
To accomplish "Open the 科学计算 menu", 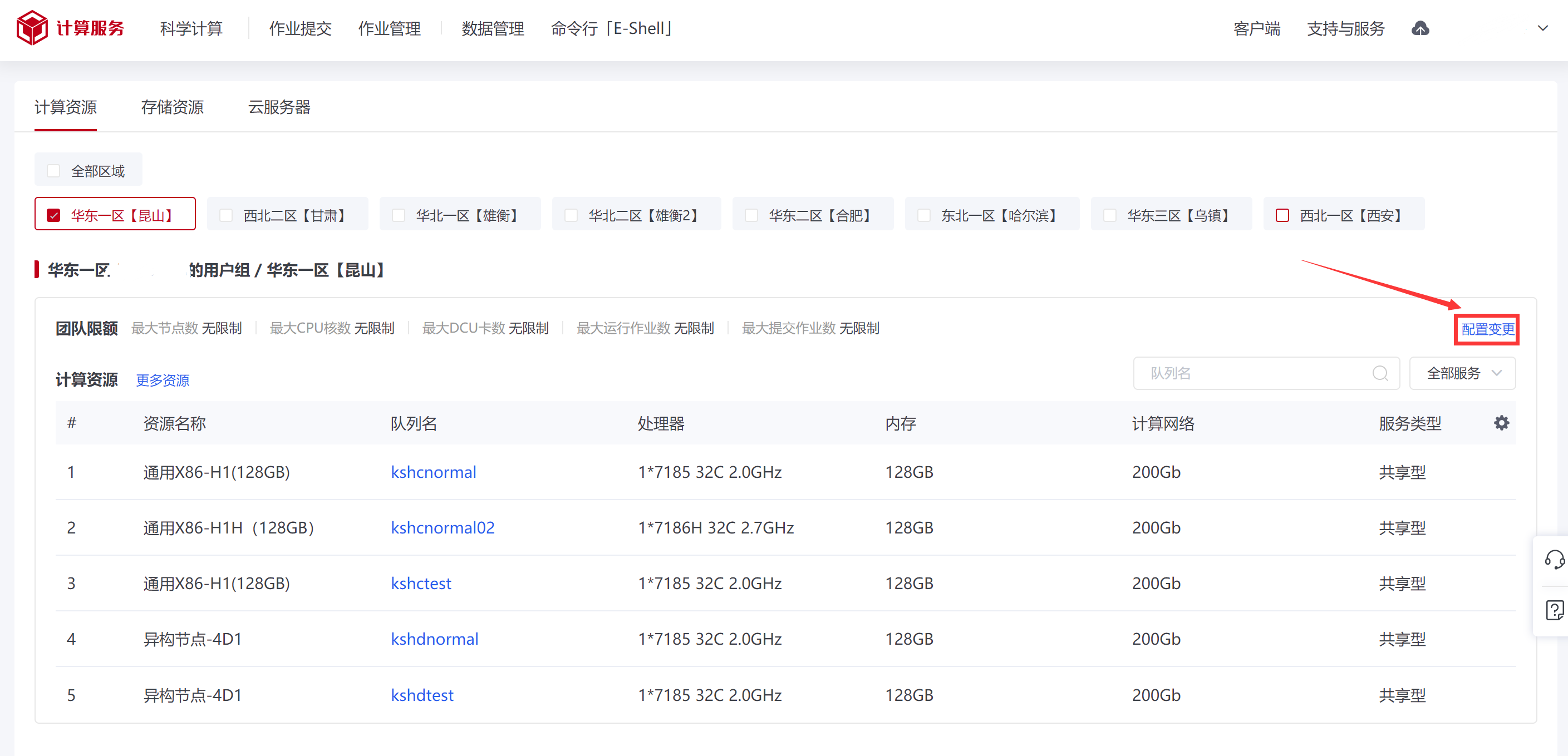I will 191,28.
